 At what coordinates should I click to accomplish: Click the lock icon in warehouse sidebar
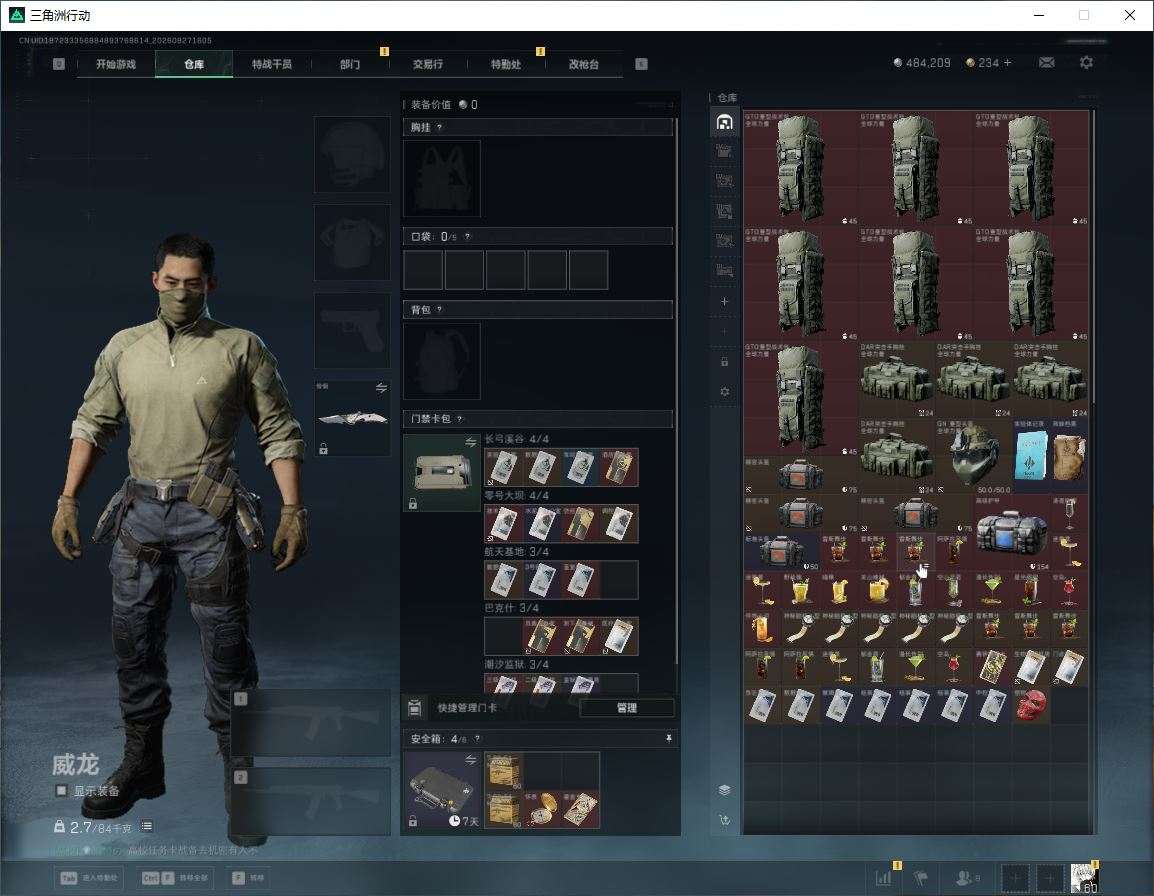point(724,361)
